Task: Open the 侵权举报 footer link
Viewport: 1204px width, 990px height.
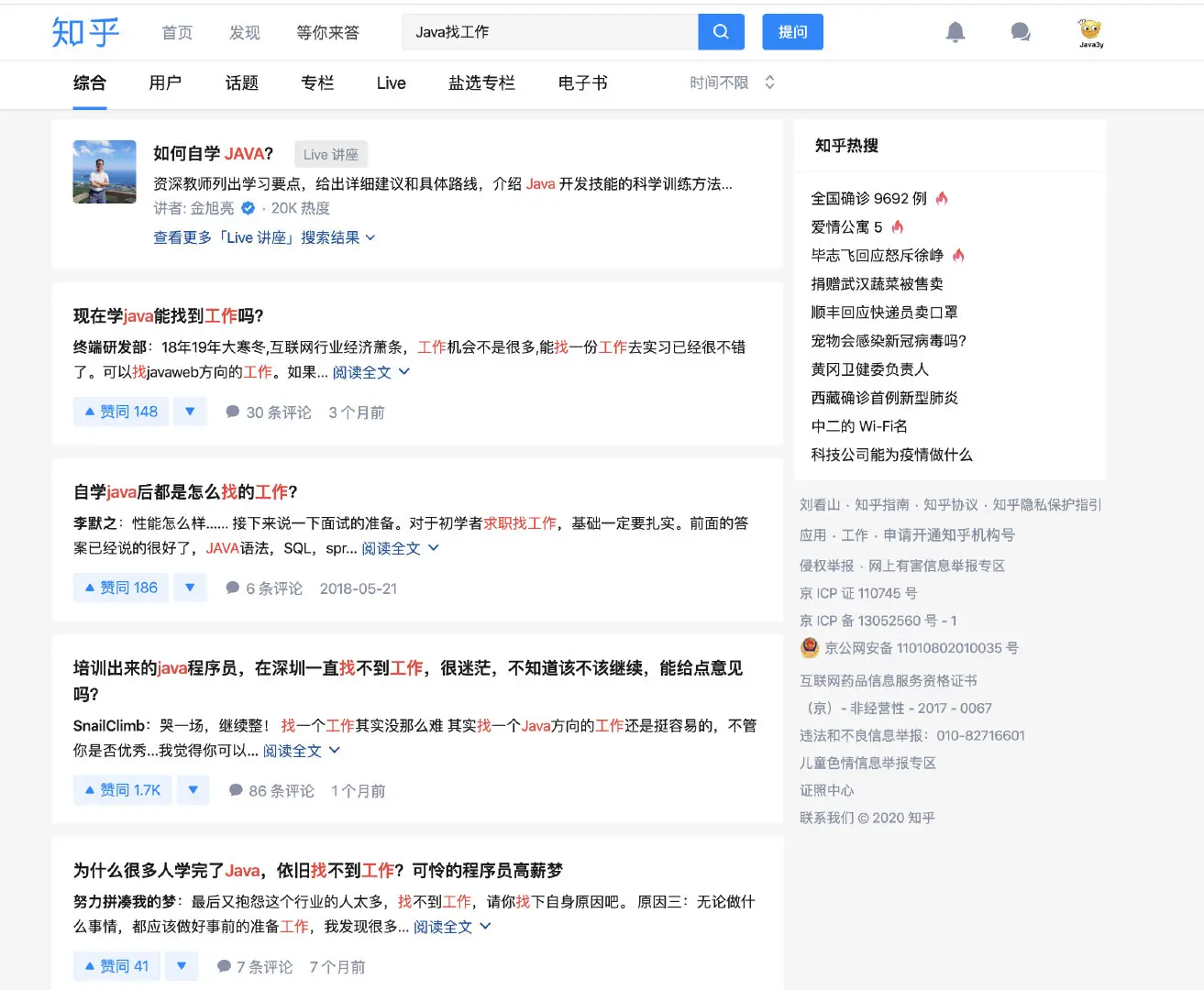Action: (826, 566)
